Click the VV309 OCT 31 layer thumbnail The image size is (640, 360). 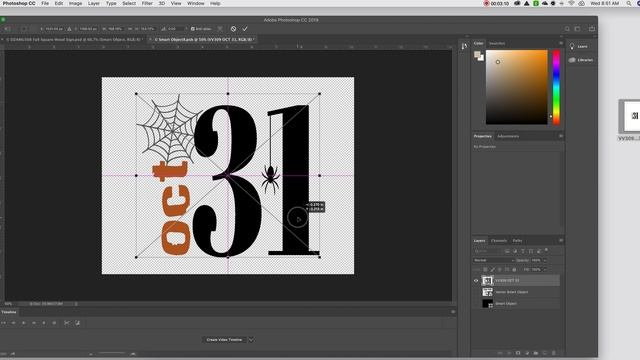click(x=487, y=281)
